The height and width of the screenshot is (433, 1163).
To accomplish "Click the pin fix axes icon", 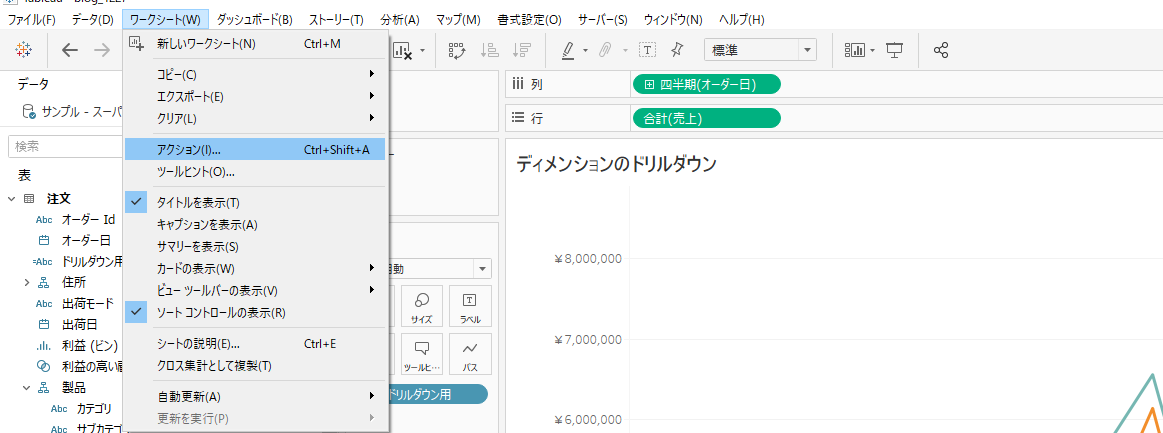I will (677, 50).
